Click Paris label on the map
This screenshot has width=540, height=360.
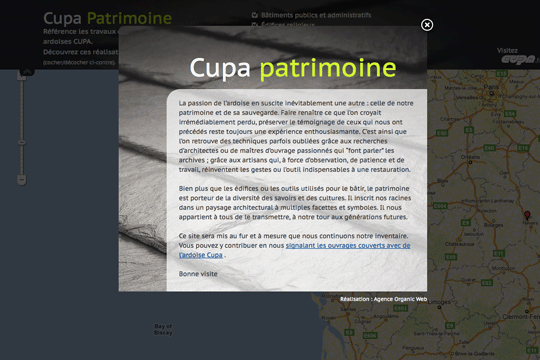click(x=491, y=87)
